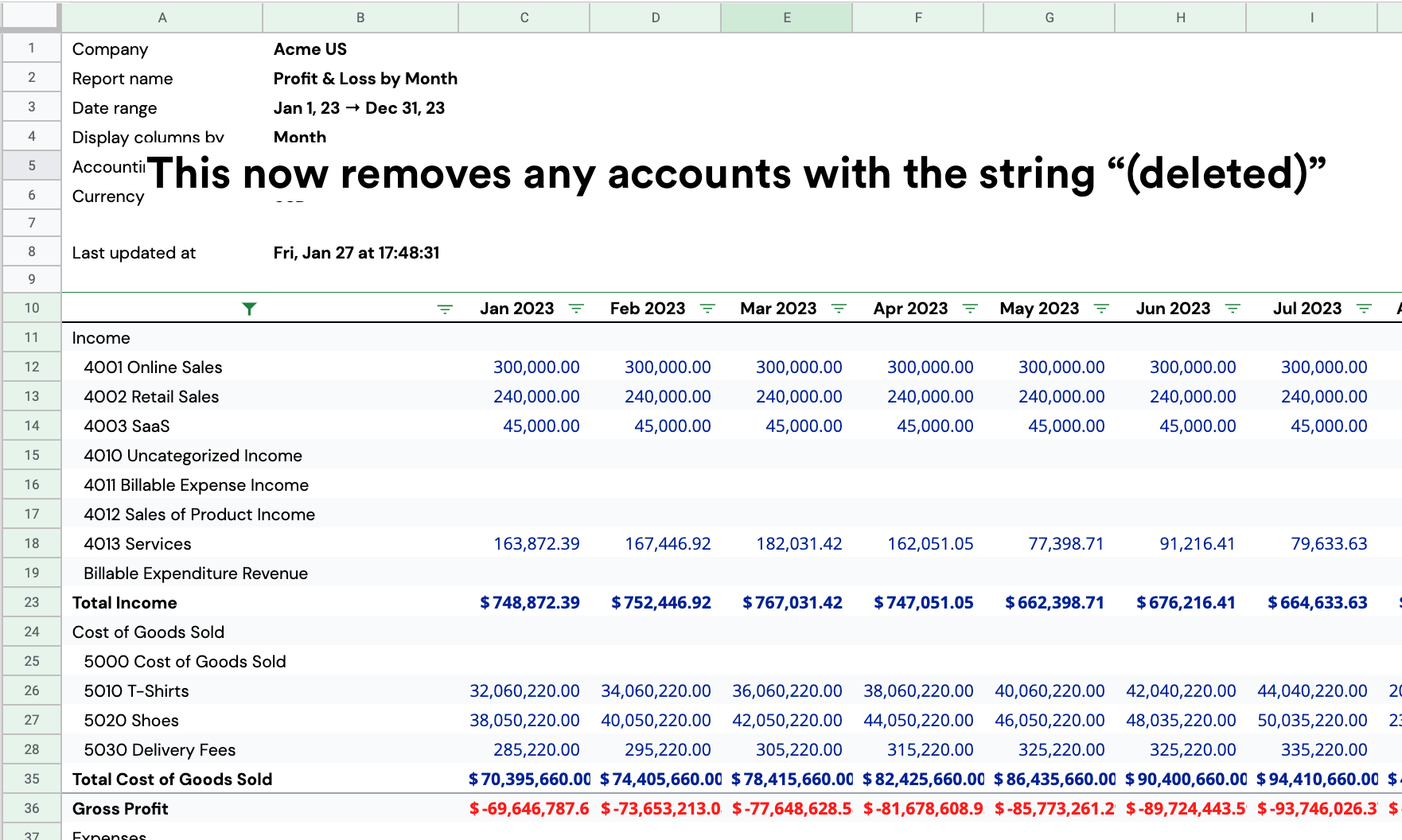Select column E header
Image resolution: width=1402 pixels, height=840 pixels.
(787, 17)
